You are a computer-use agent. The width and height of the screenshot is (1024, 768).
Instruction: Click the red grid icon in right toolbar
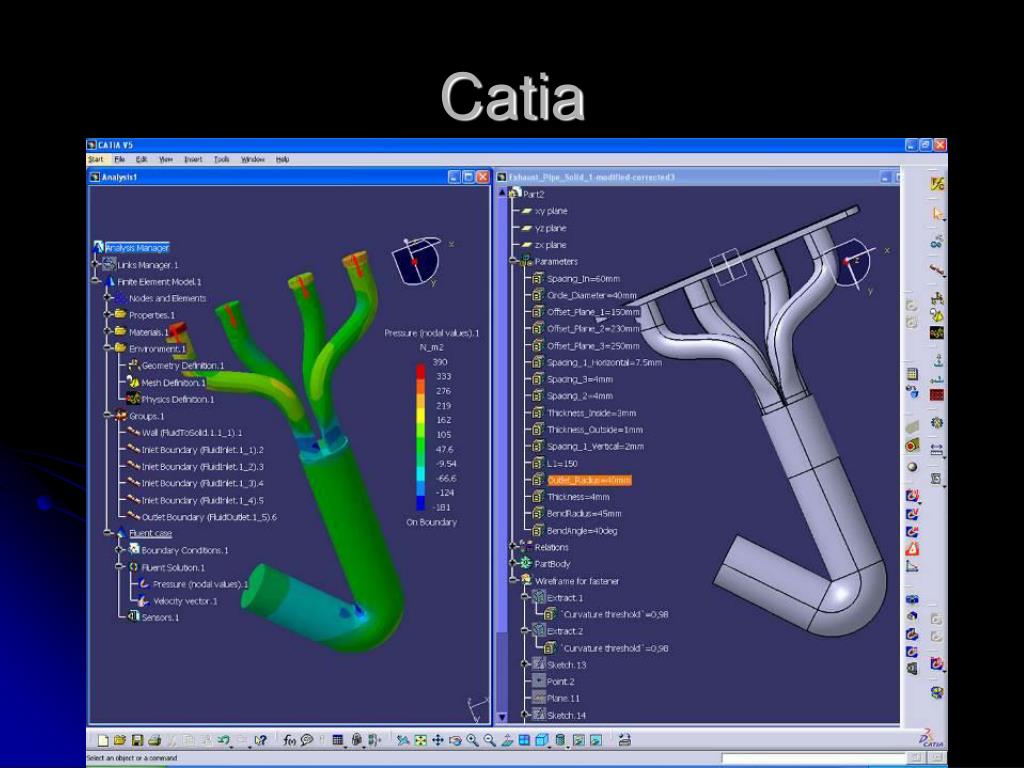(936, 394)
